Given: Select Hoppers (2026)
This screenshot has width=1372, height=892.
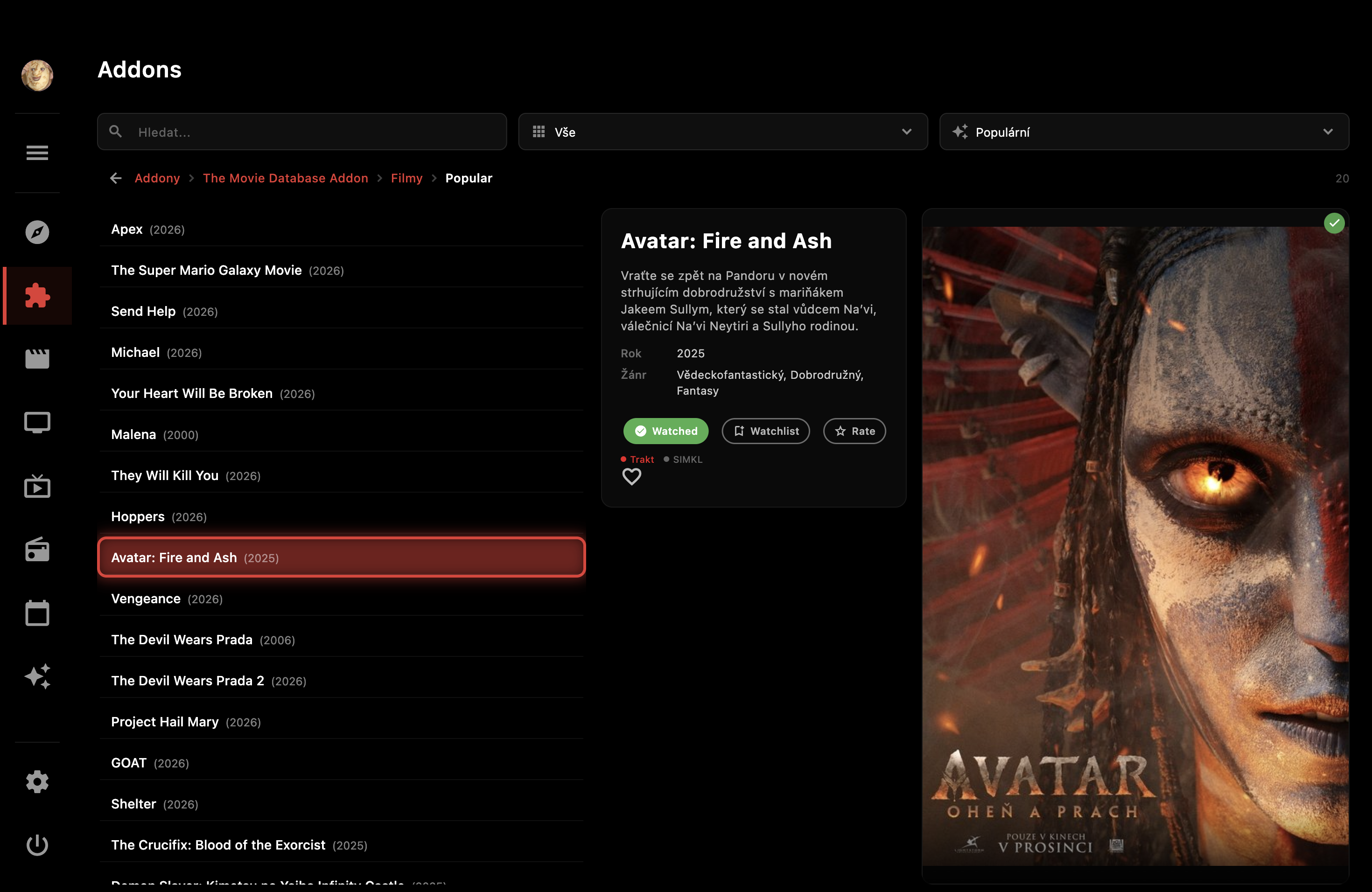Looking at the screenshot, I should pos(341,516).
